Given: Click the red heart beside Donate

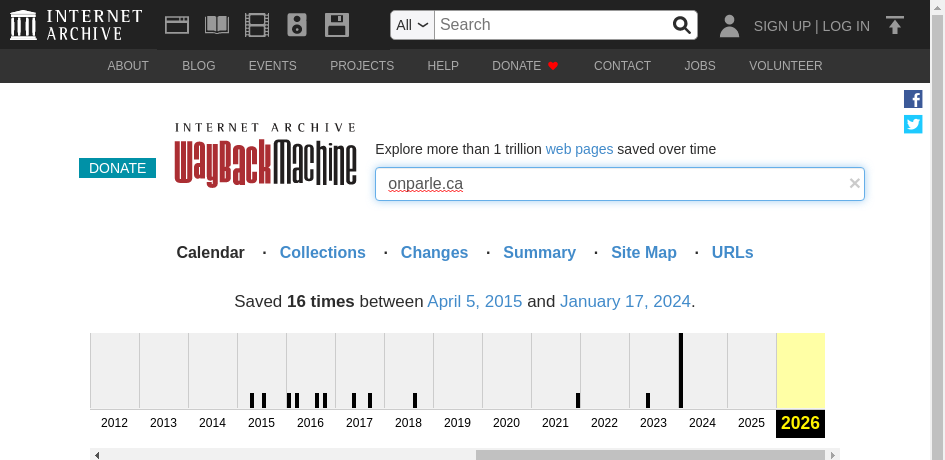Looking at the screenshot, I should [x=553, y=66].
